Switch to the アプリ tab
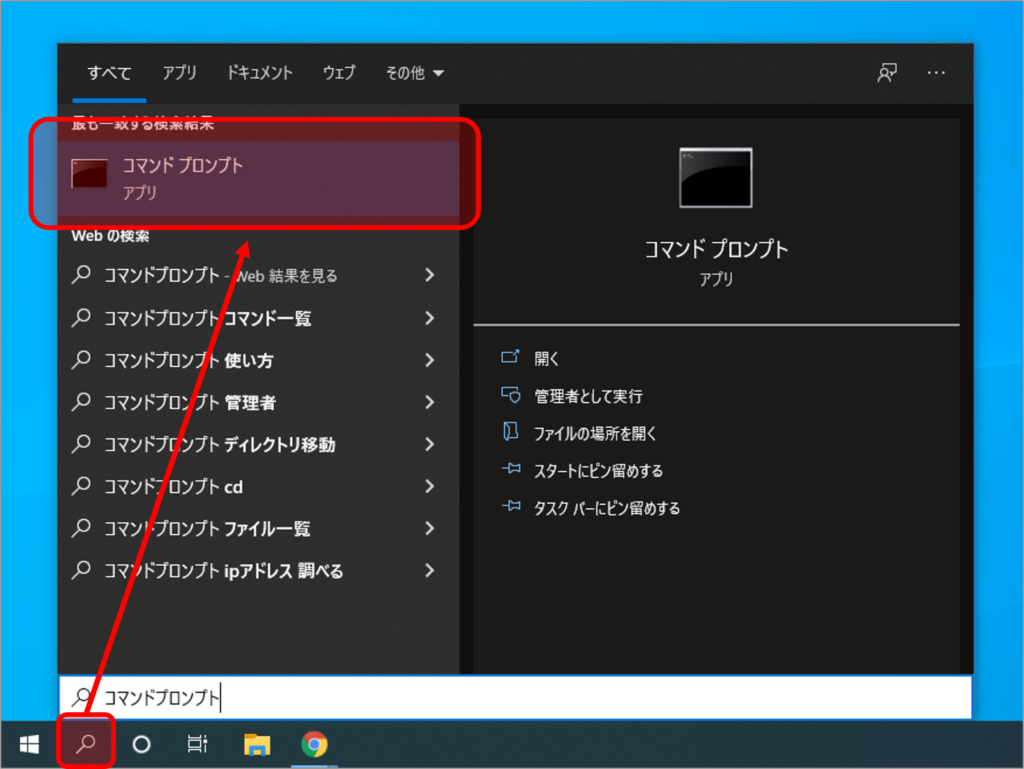Screen dimensions: 1024x769 180,73
